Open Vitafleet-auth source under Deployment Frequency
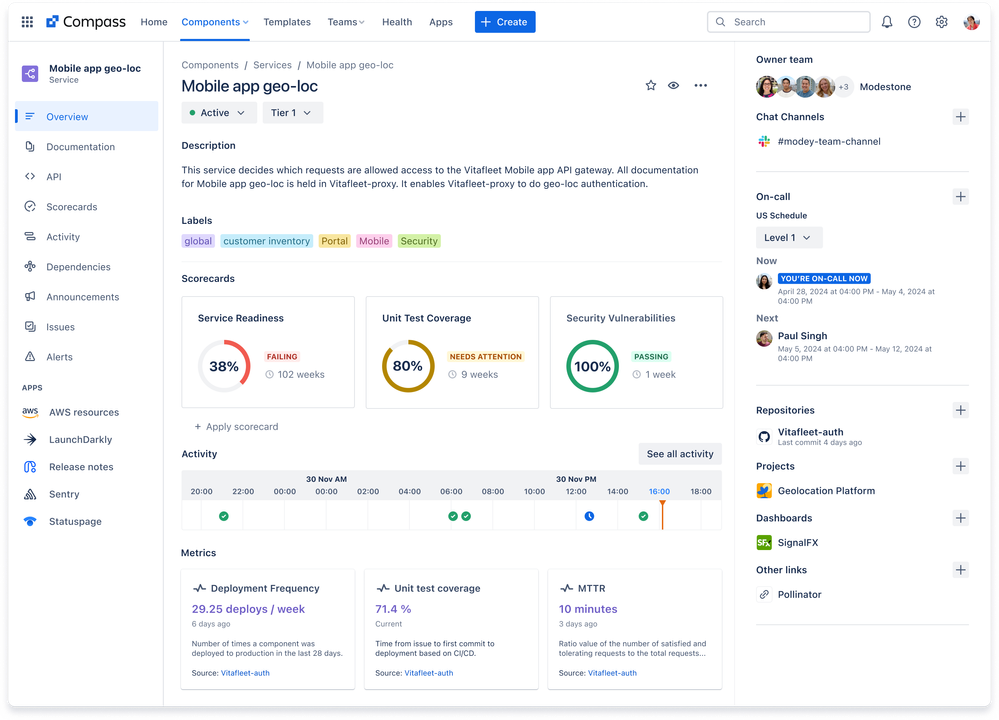Image resolution: width=999 pixels, height=720 pixels. (245, 673)
